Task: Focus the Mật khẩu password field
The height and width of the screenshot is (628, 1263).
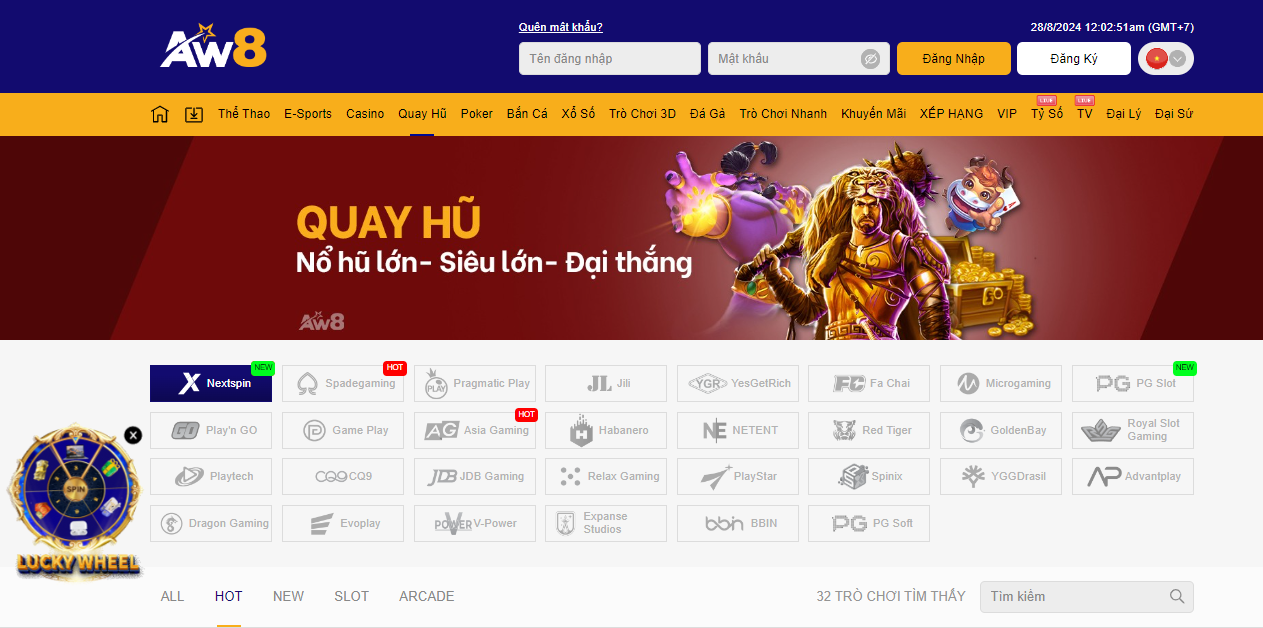Action: tap(798, 59)
